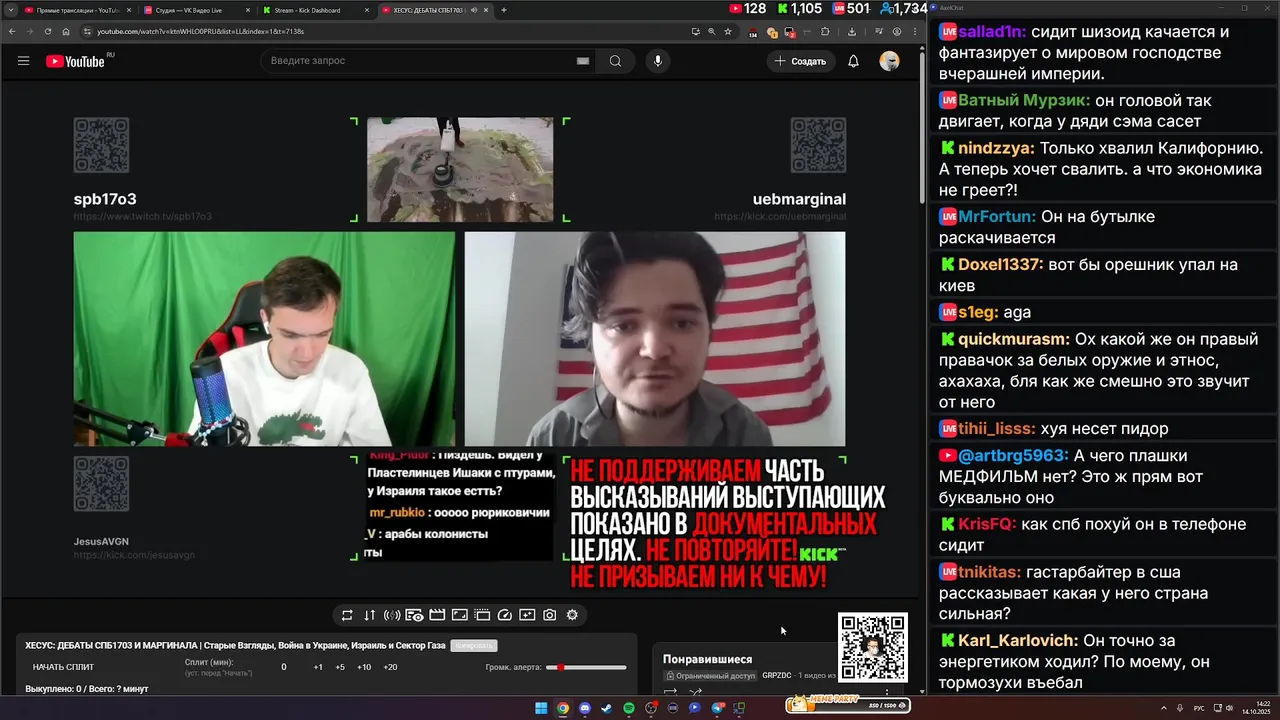Screen dimensions: 1280x720
Task: Open the Создать create menu
Action: [801, 61]
